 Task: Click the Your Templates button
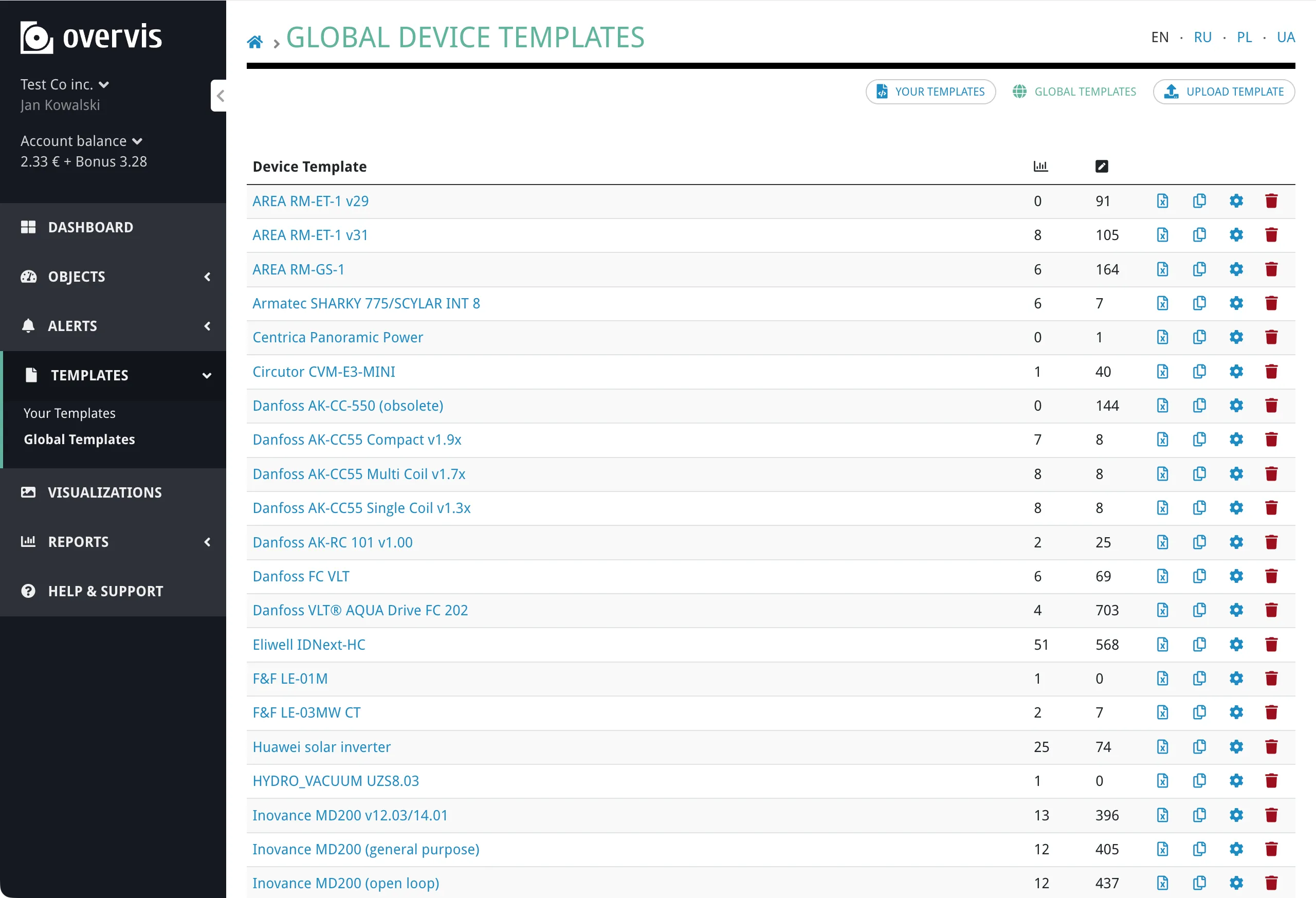[930, 91]
